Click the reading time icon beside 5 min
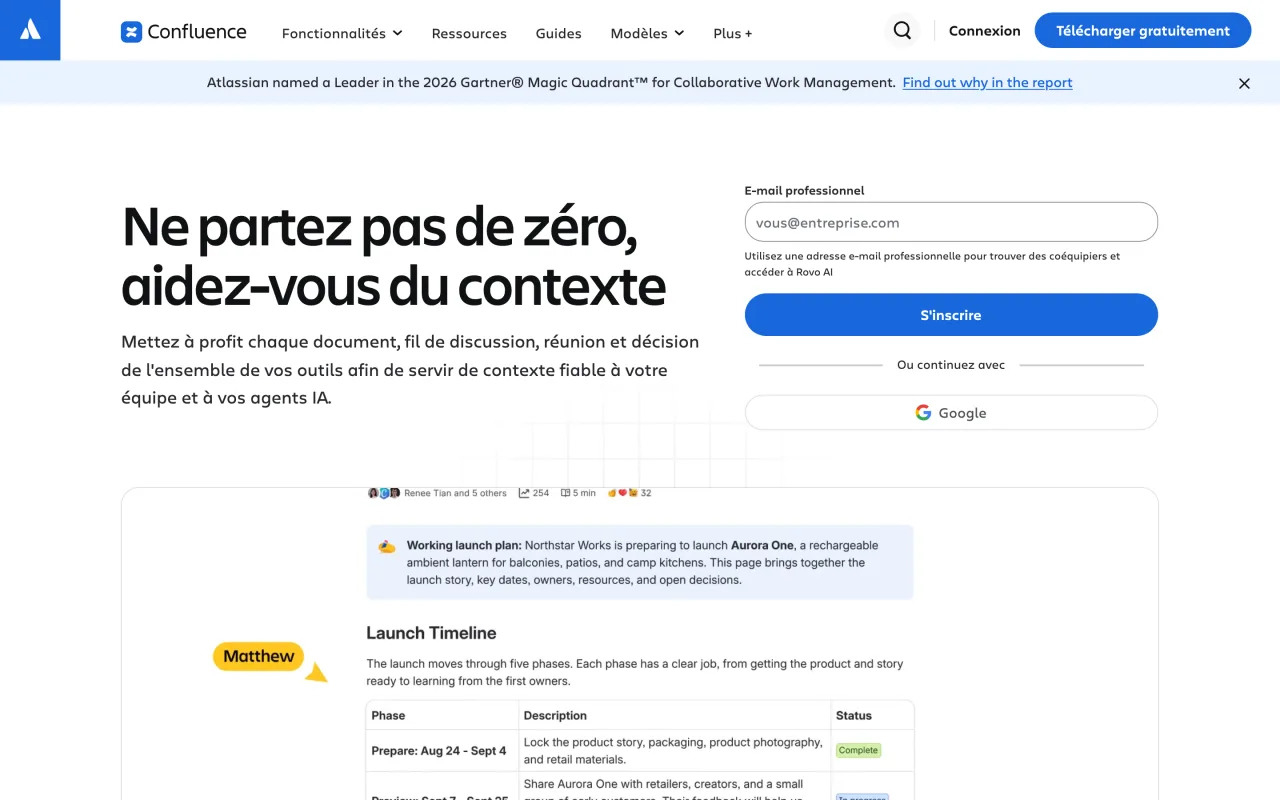1280x800 pixels. pyautogui.click(x=565, y=493)
